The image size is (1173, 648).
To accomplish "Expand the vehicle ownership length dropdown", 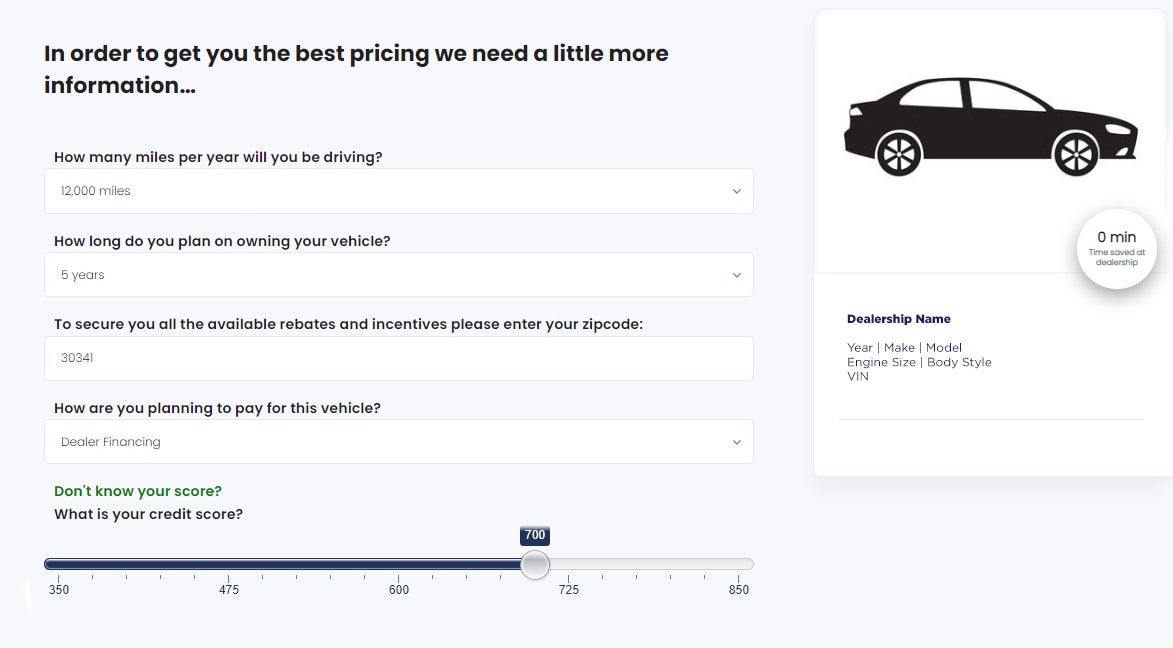I will [x=398, y=275].
